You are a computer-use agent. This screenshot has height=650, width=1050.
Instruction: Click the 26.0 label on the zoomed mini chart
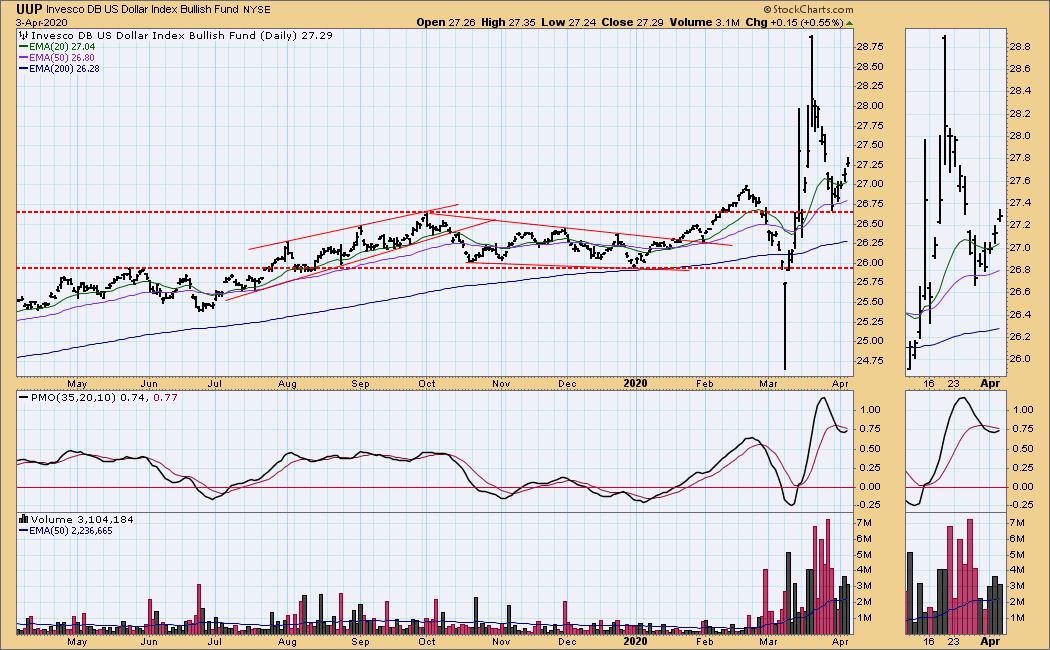point(1020,359)
